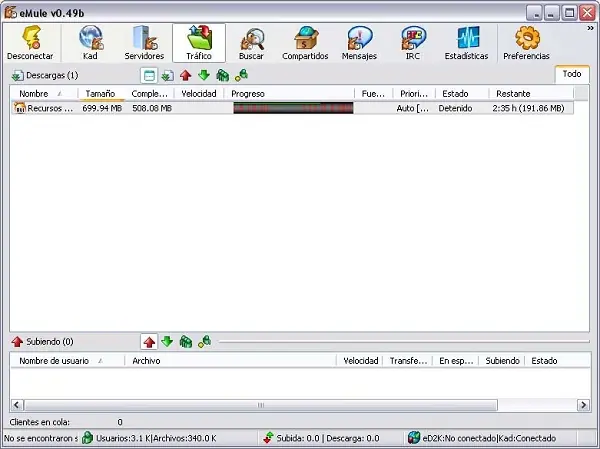Show on-queue clients icon in Subiendo toolbar
Image resolution: width=600 pixels, height=449 pixels.
(x=186, y=341)
